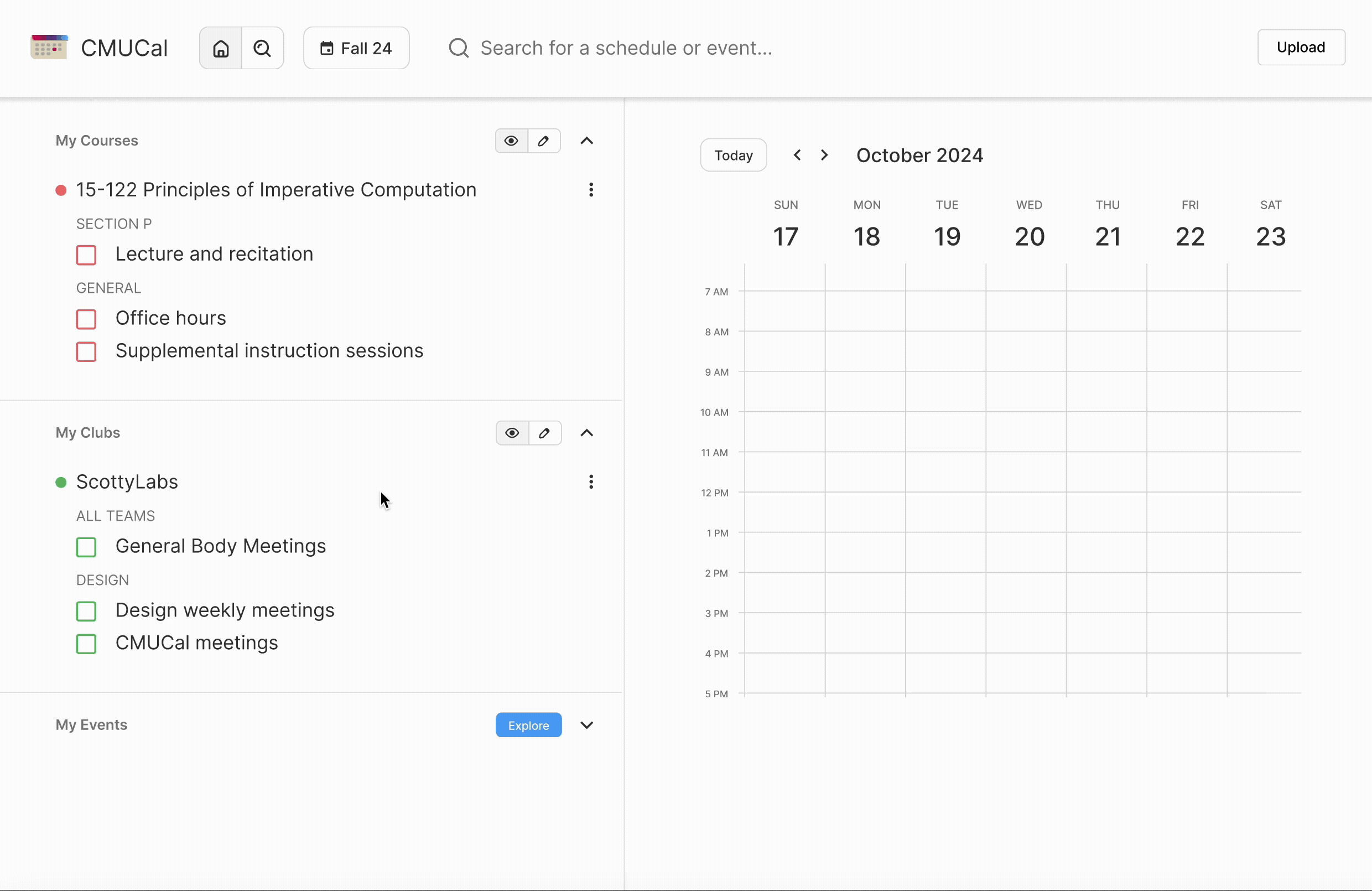1372x891 pixels.
Task: Go to next week arrow
Action: pyautogui.click(x=824, y=155)
